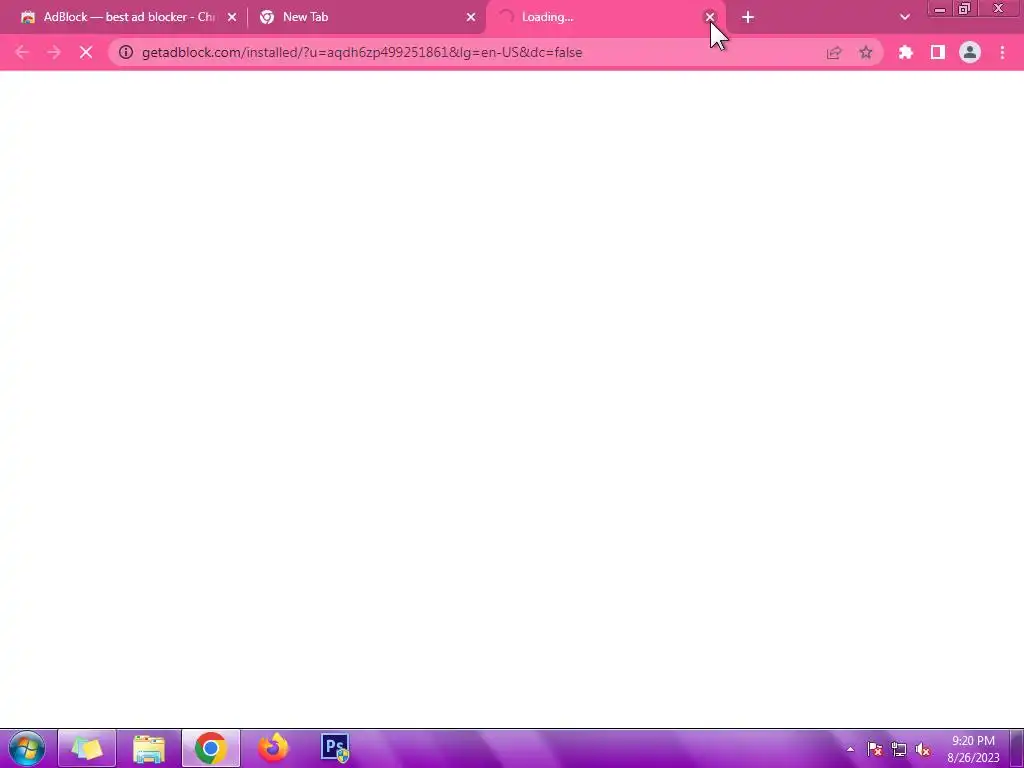Toggle the Chrome side panel

click(938, 52)
